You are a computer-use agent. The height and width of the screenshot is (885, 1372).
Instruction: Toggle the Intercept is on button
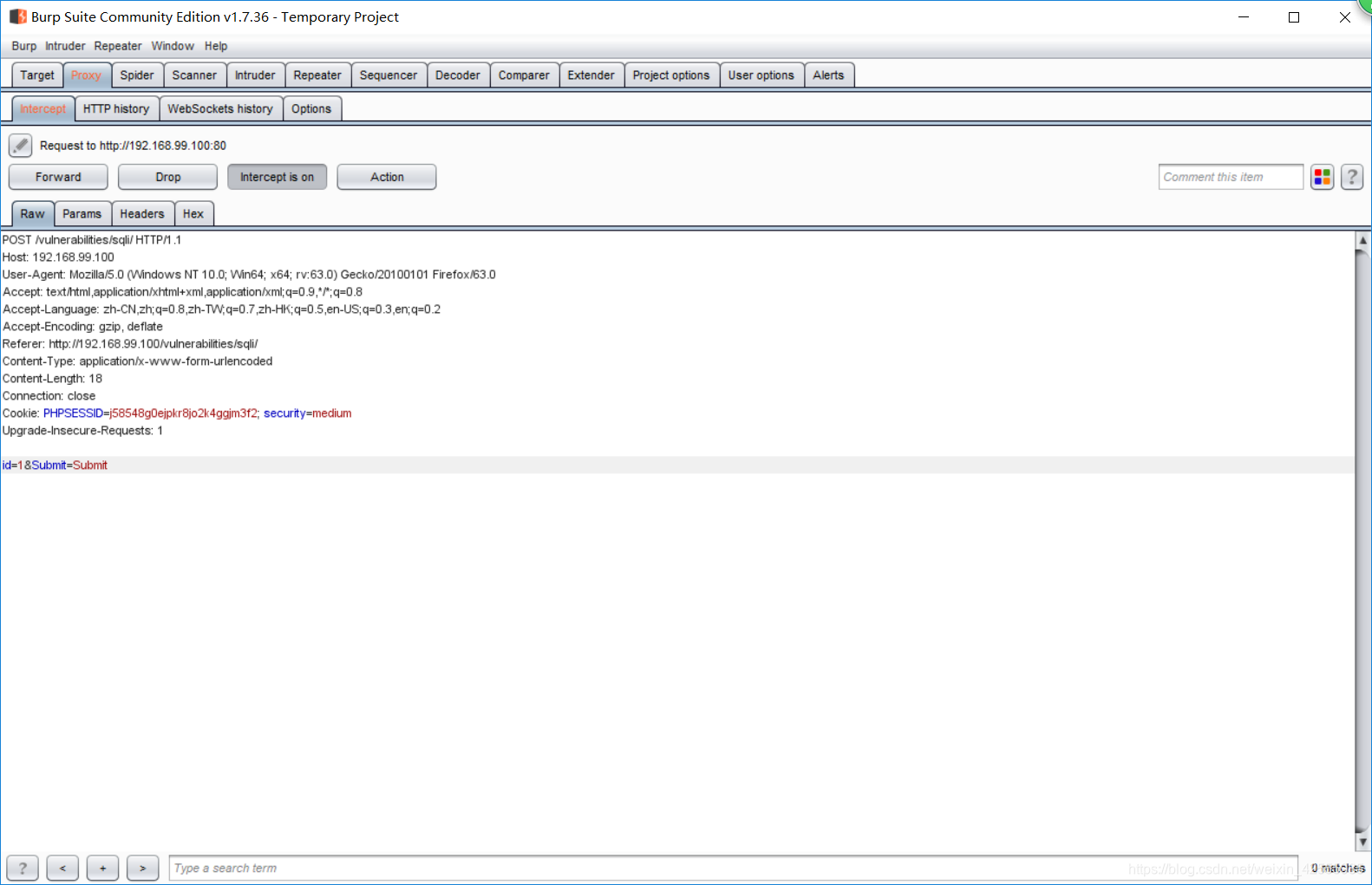coord(277,177)
